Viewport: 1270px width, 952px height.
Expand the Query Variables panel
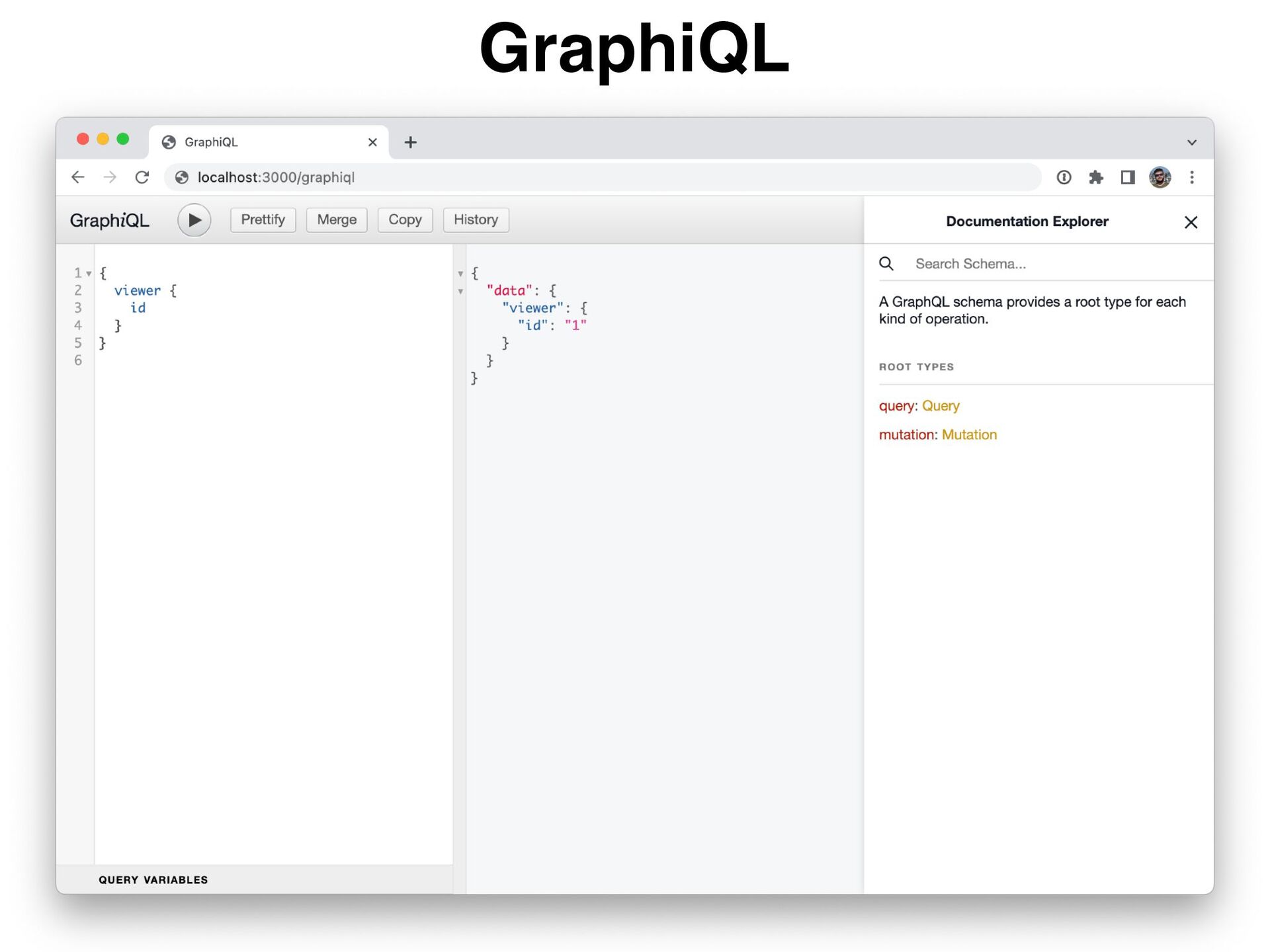(153, 879)
